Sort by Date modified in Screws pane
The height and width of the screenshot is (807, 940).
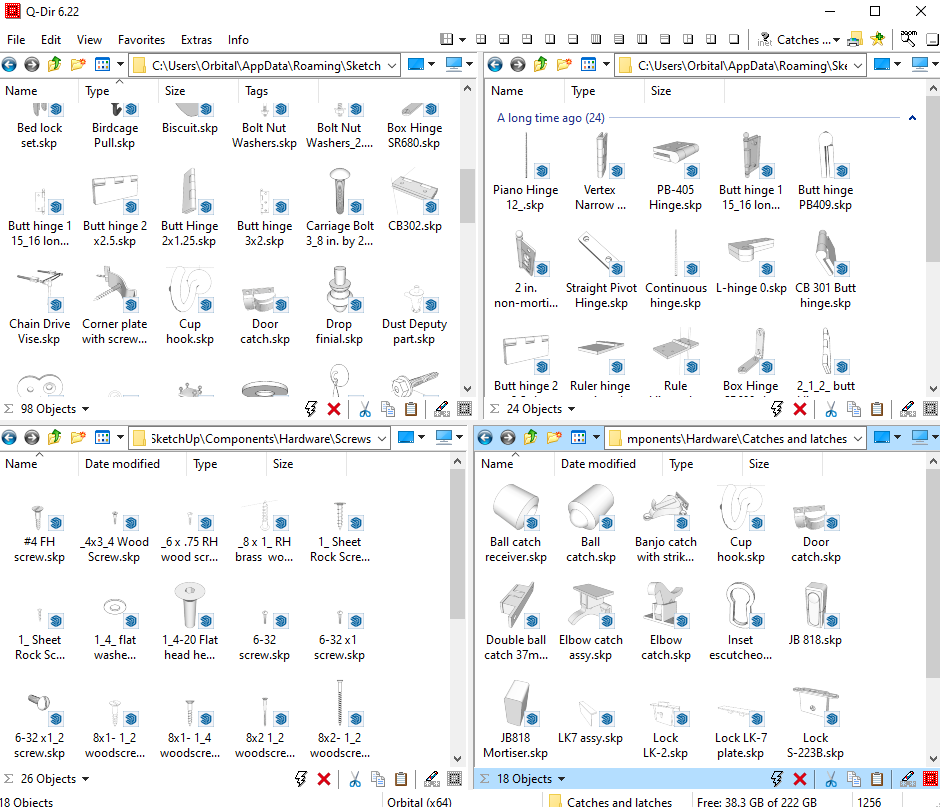[x=132, y=463]
